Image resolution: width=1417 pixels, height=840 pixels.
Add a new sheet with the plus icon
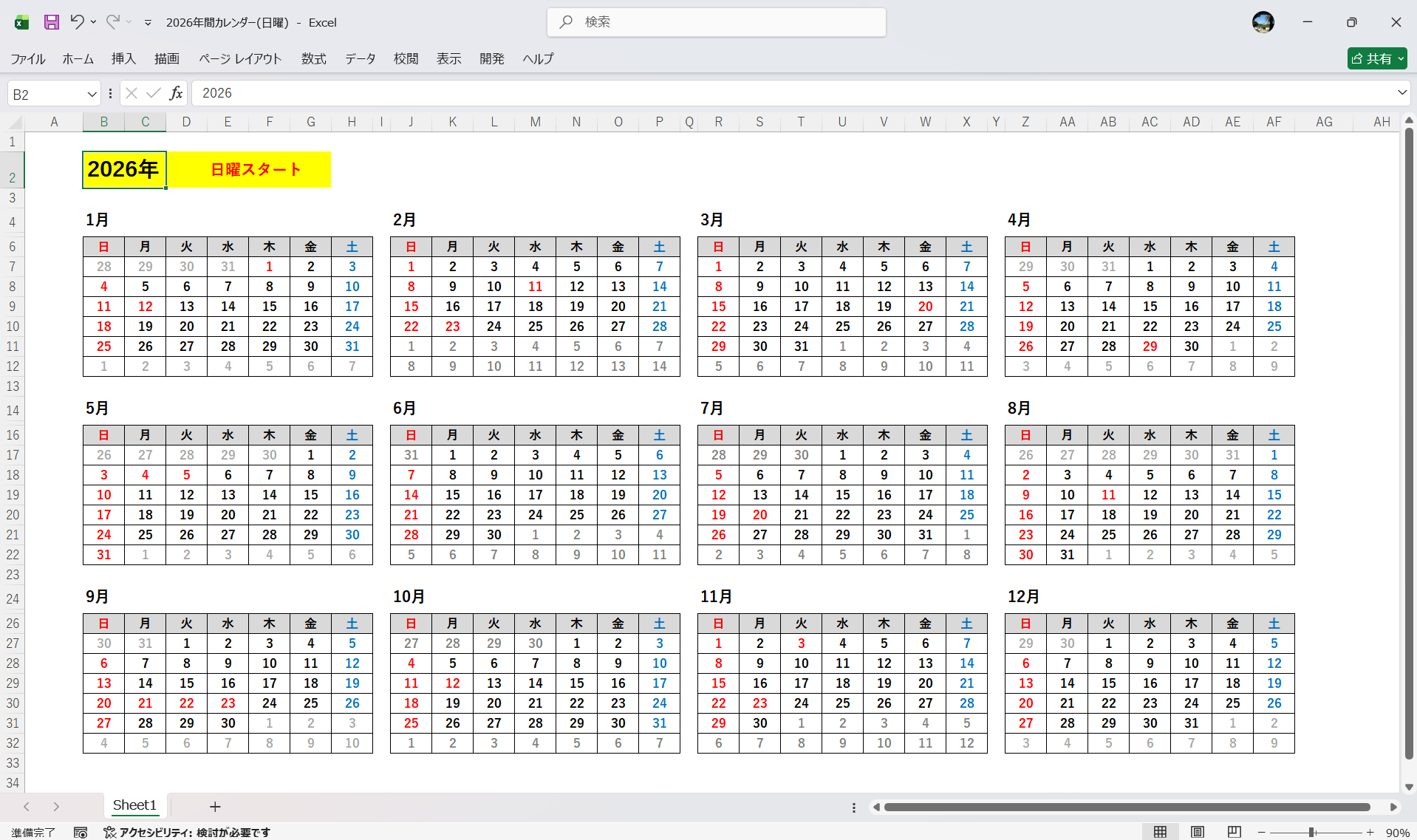click(x=215, y=807)
